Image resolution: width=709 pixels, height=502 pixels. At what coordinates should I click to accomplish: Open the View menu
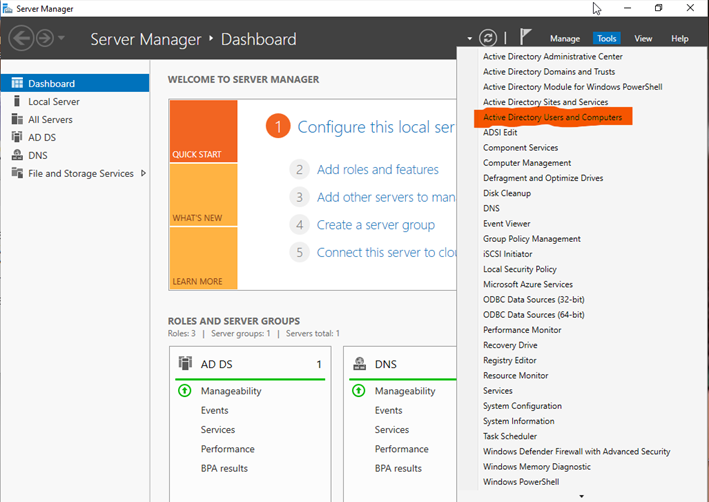643,39
